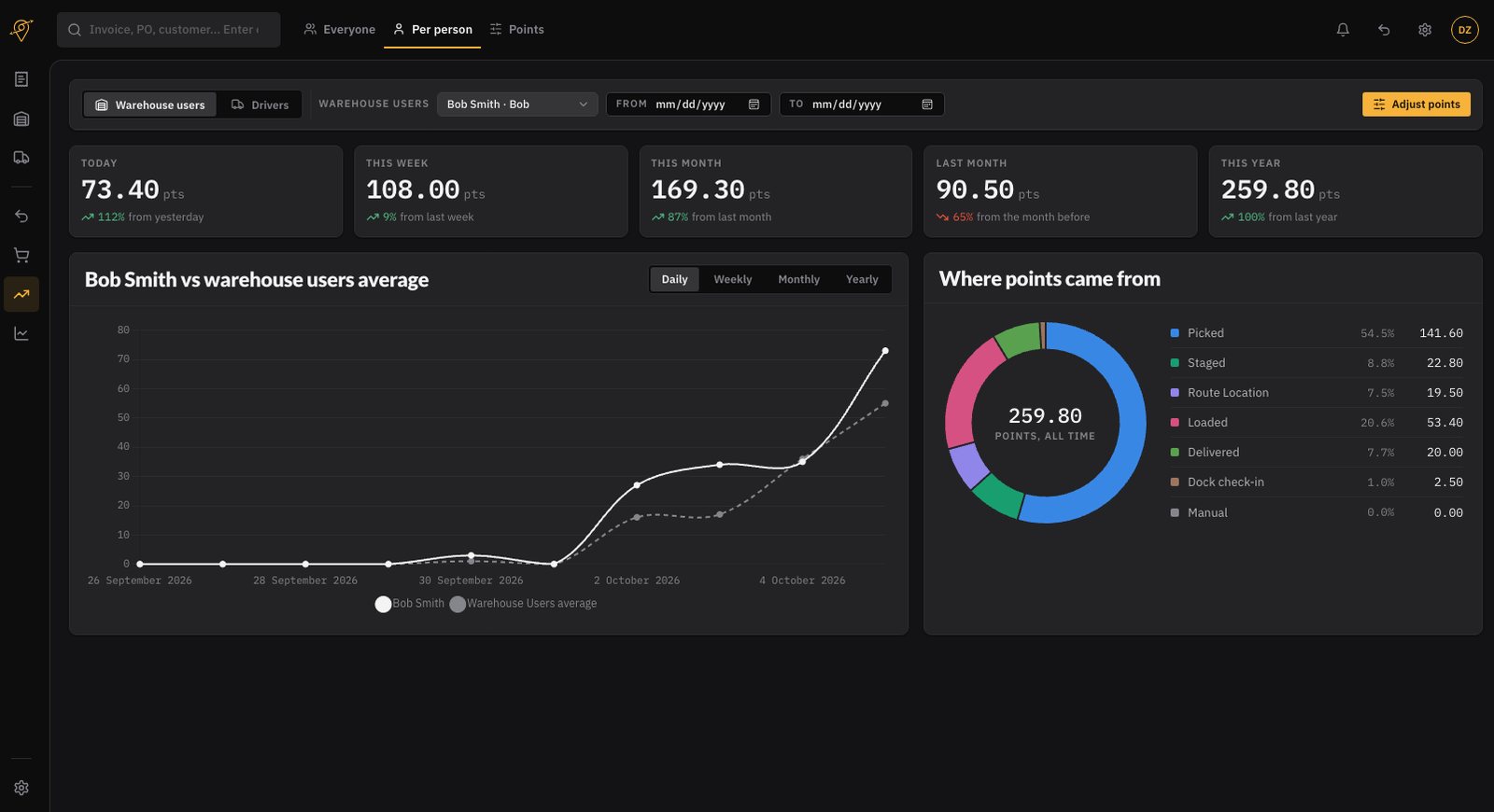Open the FROM date calendar picker icon
This screenshot has height=812, width=1494.
[x=754, y=105]
